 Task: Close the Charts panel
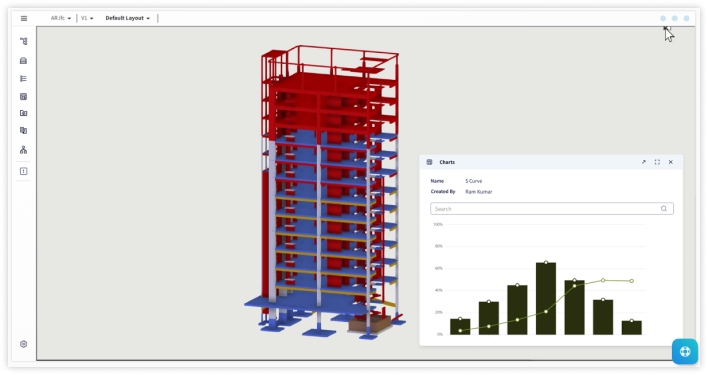(671, 162)
